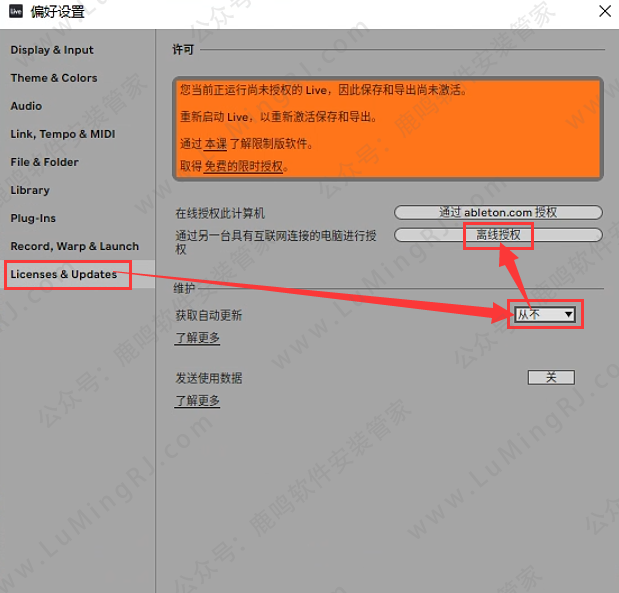The image size is (619, 593).
Task: Open the Plug-Ins preferences tab
Action: tap(33, 218)
